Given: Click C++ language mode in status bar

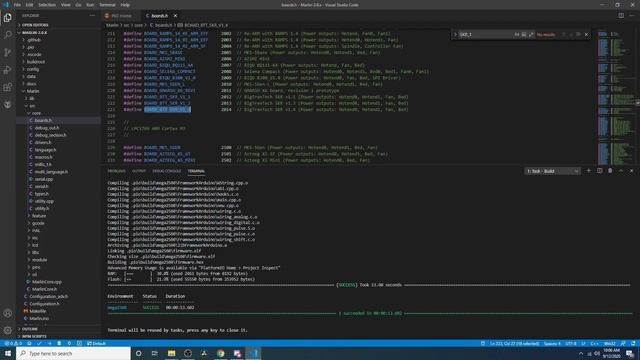Looking at the screenshot, I should tap(594, 343).
